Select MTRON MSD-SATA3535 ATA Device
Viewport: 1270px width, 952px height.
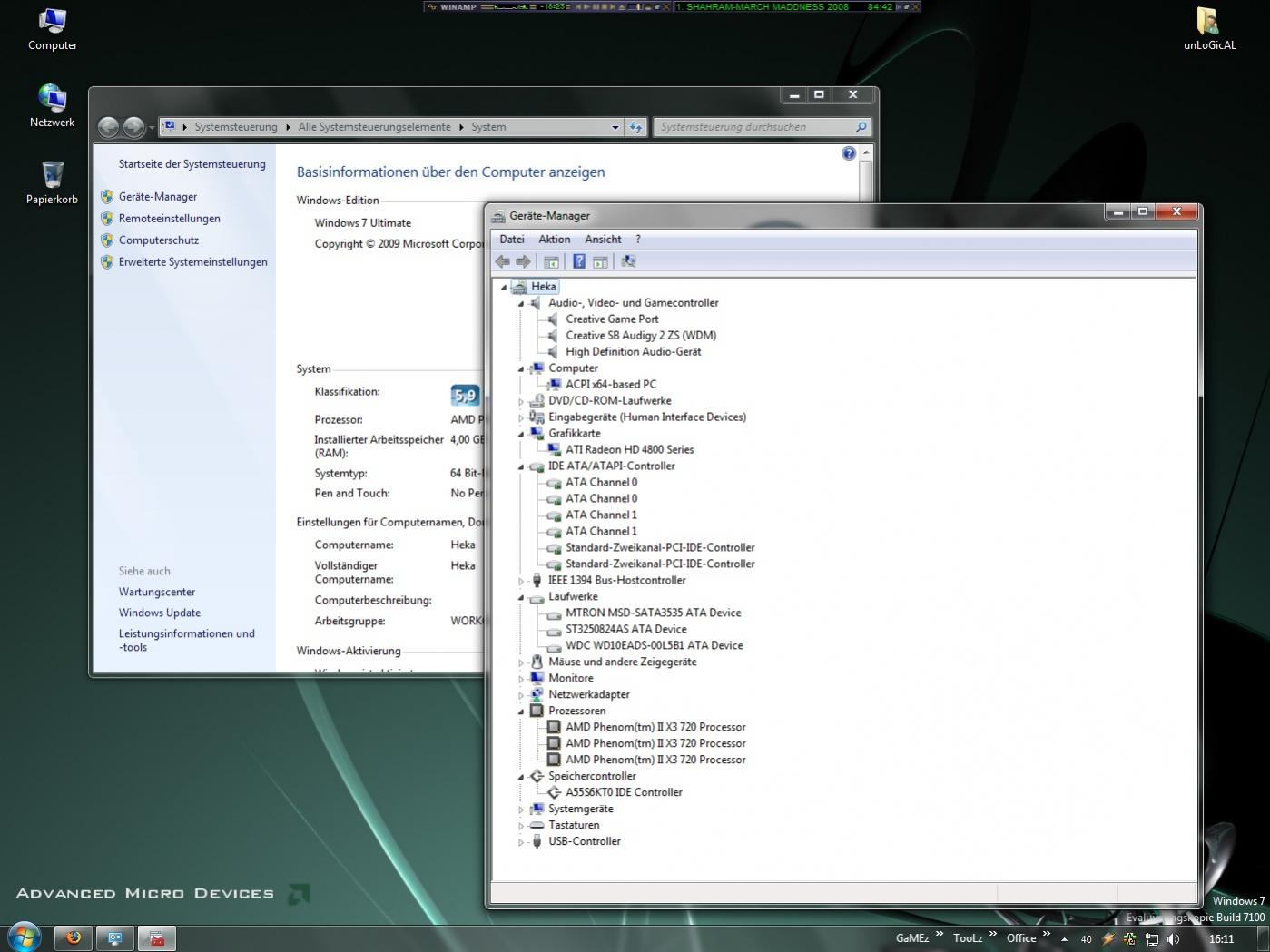653,613
